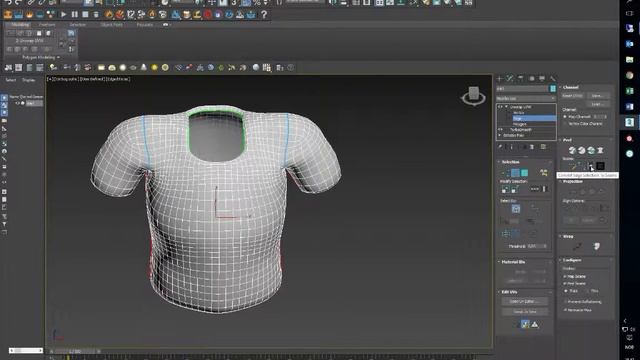Click the Tweak In View button
The width and height of the screenshot is (640, 360).
click(524, 311)
